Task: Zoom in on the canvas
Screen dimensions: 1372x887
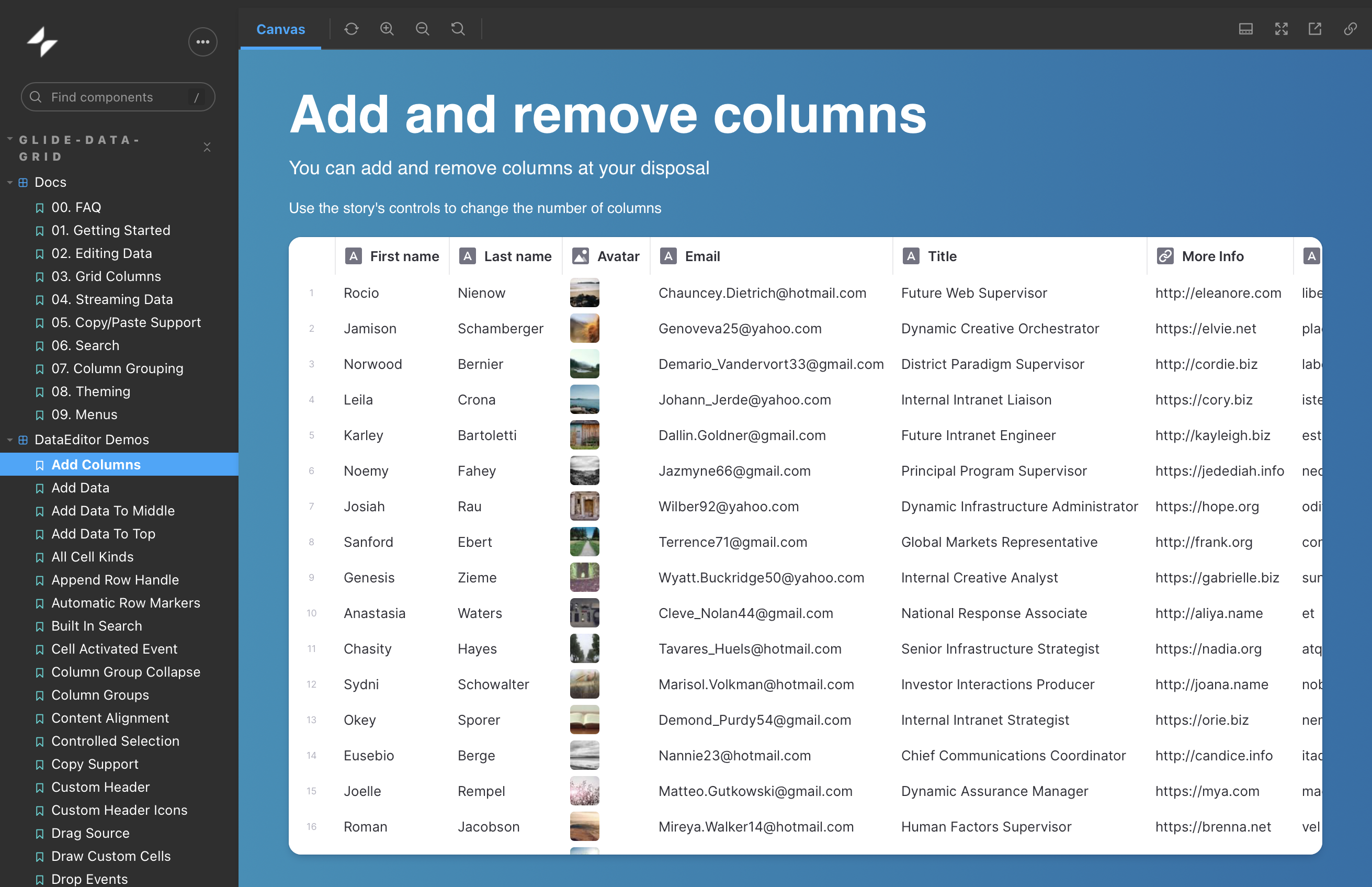Action: (387, 28)
